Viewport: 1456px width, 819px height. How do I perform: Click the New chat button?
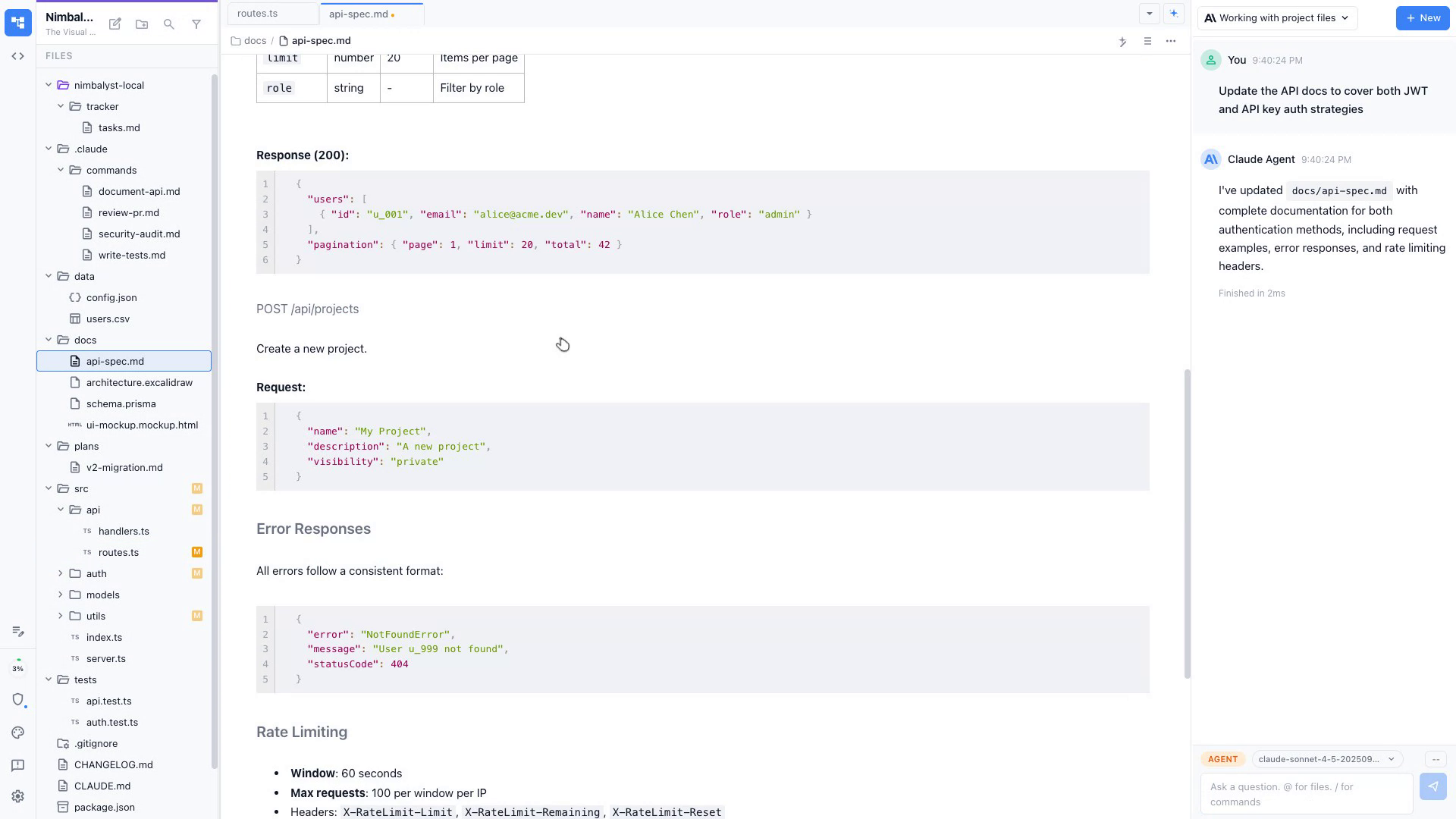[x=1422, y=17]
